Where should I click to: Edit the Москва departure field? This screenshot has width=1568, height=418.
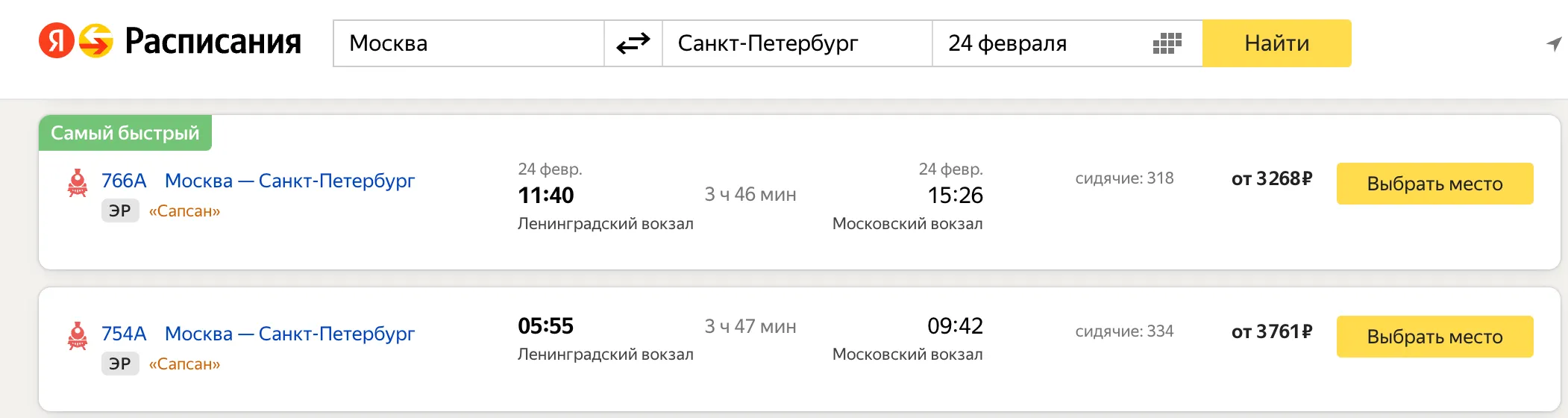[468, 44]
